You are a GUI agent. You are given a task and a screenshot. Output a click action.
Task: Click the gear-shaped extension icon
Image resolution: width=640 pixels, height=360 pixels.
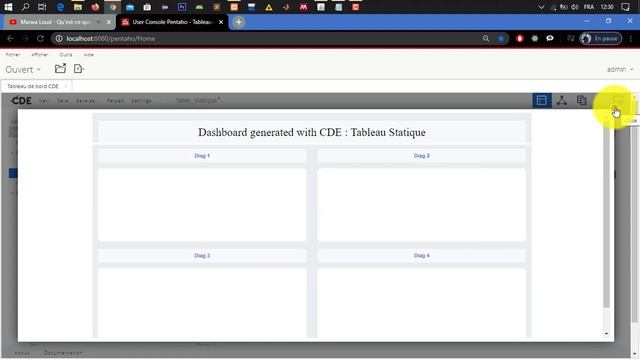click(x=535, y=38)
